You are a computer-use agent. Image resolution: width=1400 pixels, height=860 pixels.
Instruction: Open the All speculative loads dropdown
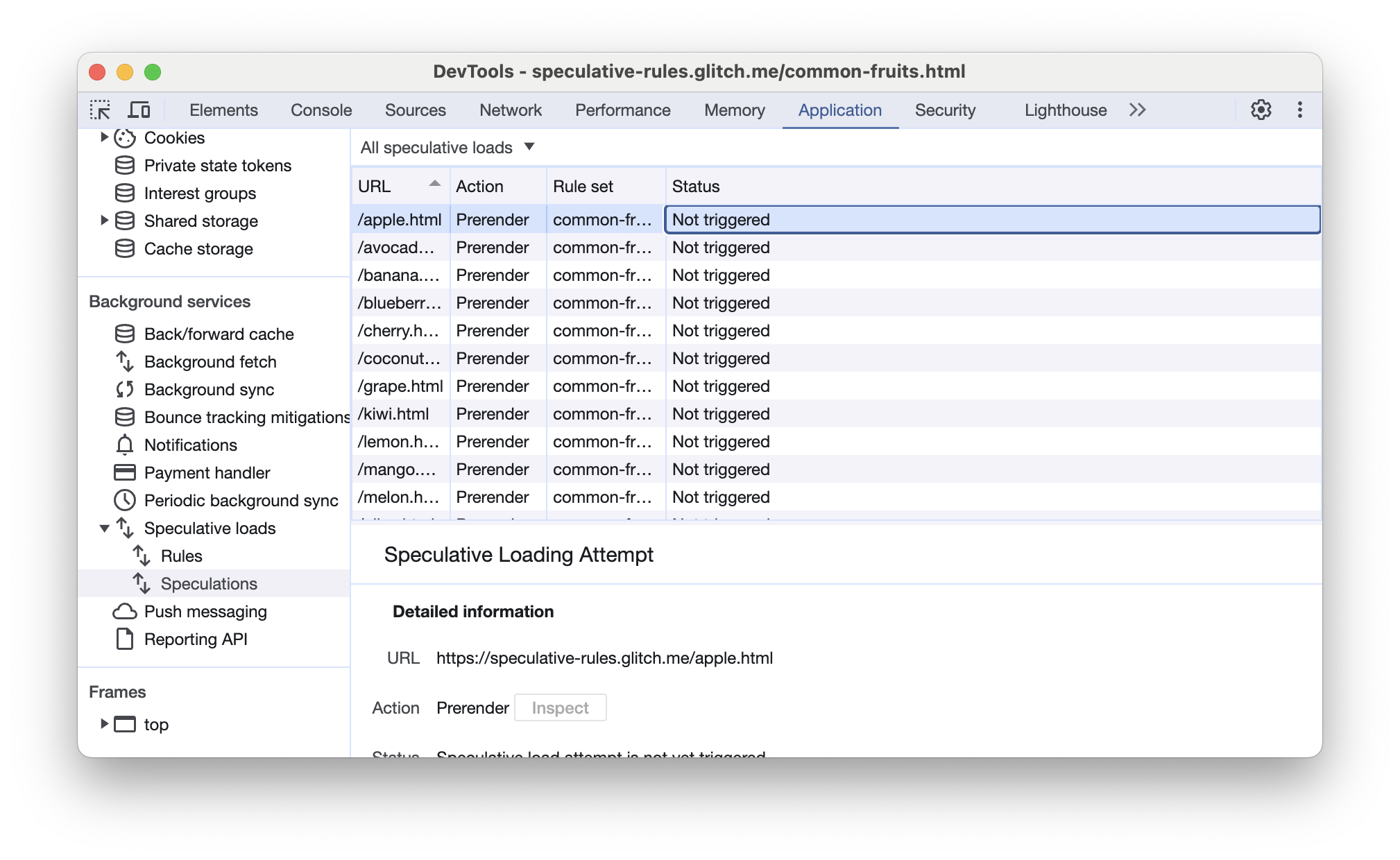point(448,147)
